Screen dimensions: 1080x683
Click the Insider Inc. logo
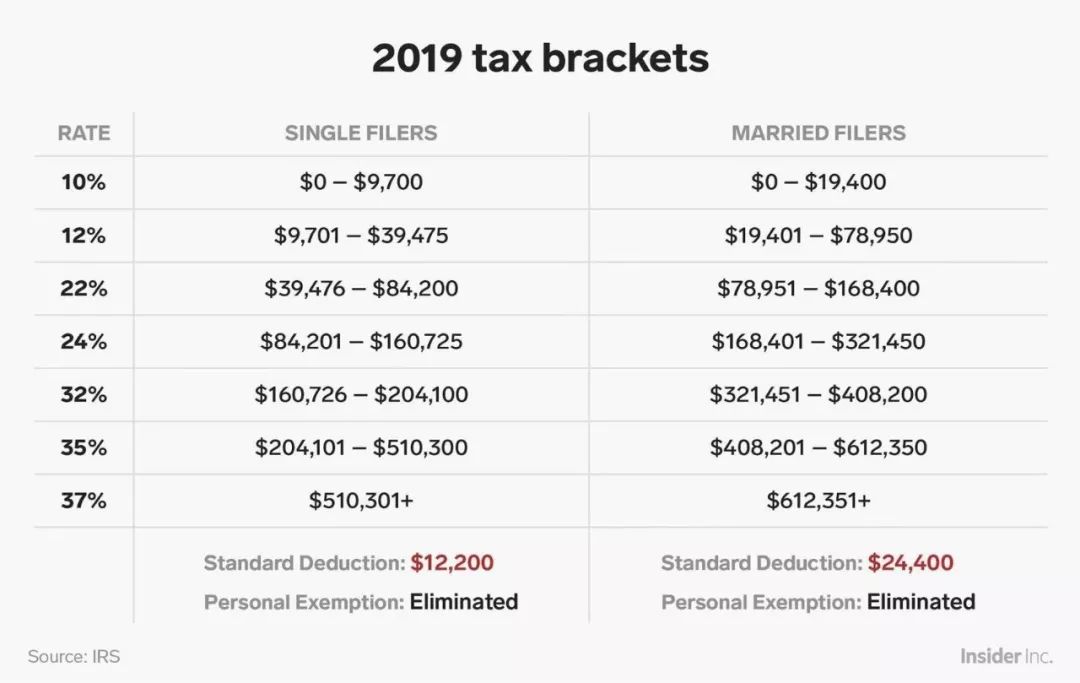click(x=1006, y=657)
